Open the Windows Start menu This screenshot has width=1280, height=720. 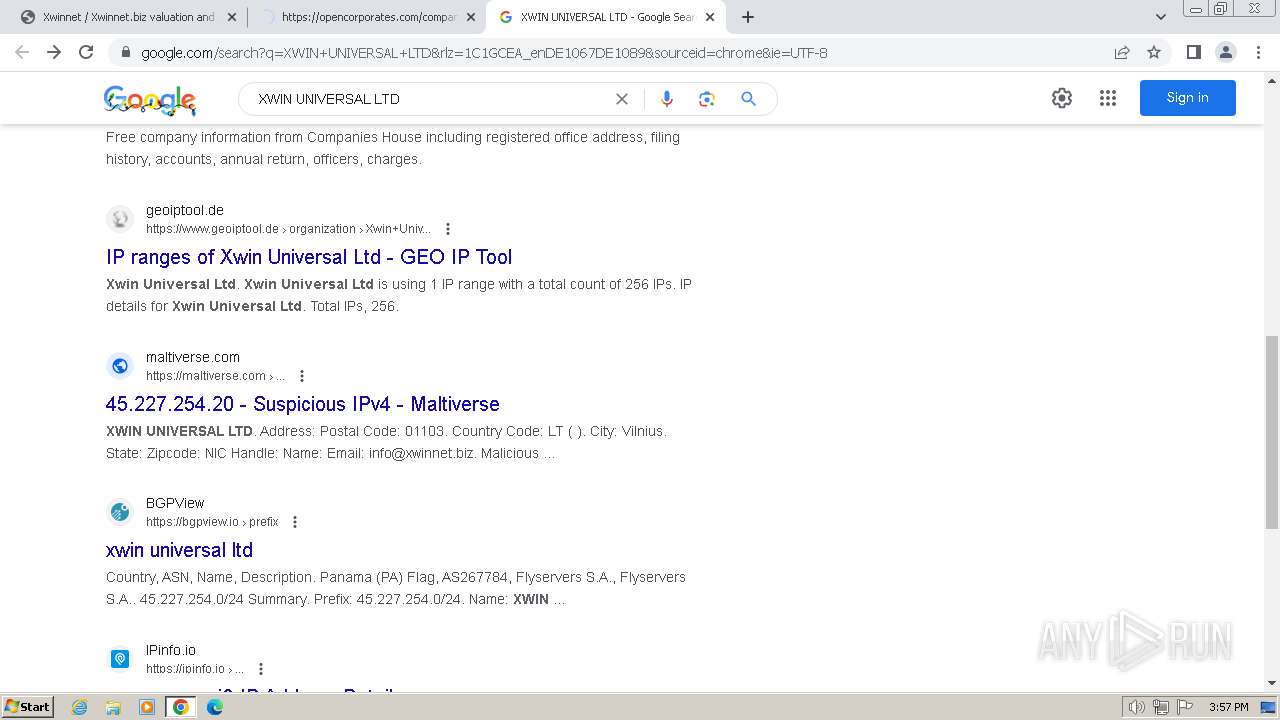27,707
